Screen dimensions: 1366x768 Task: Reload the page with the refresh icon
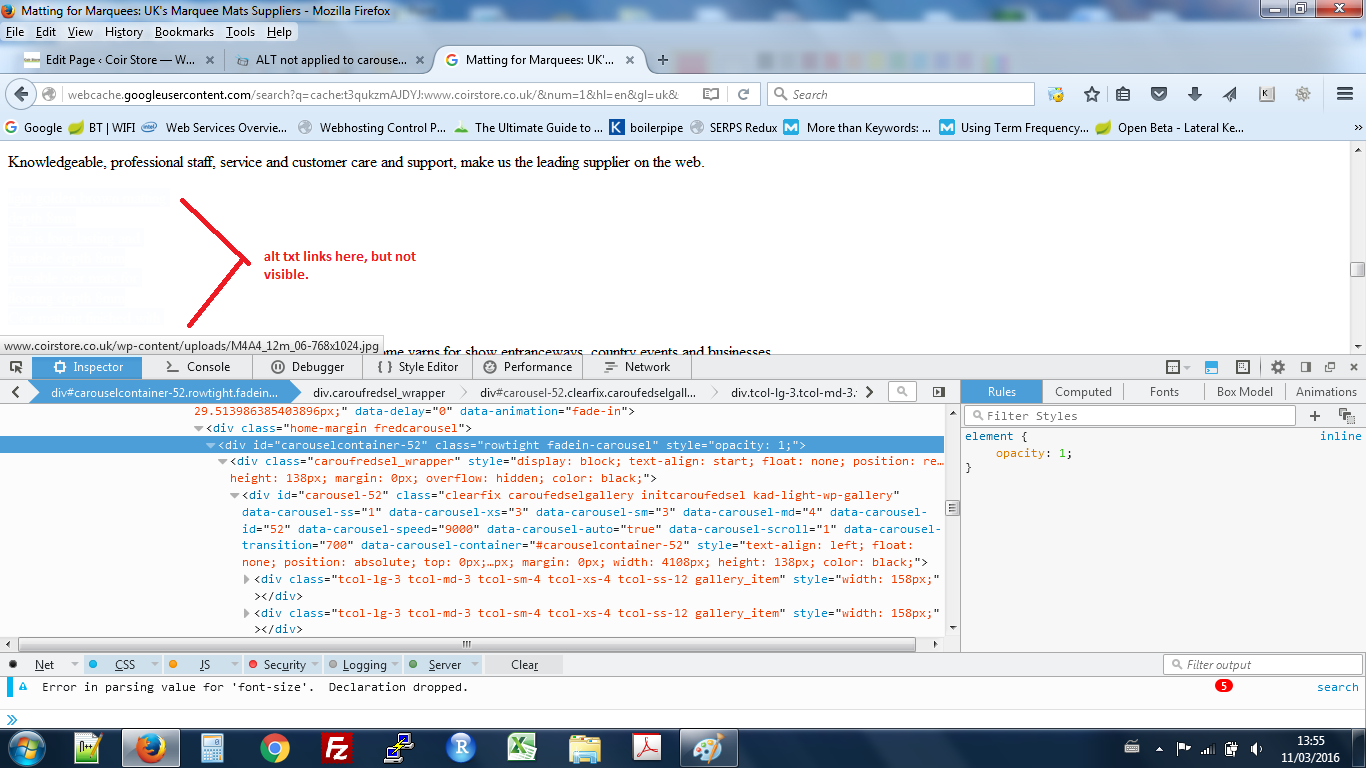[743, 94]
